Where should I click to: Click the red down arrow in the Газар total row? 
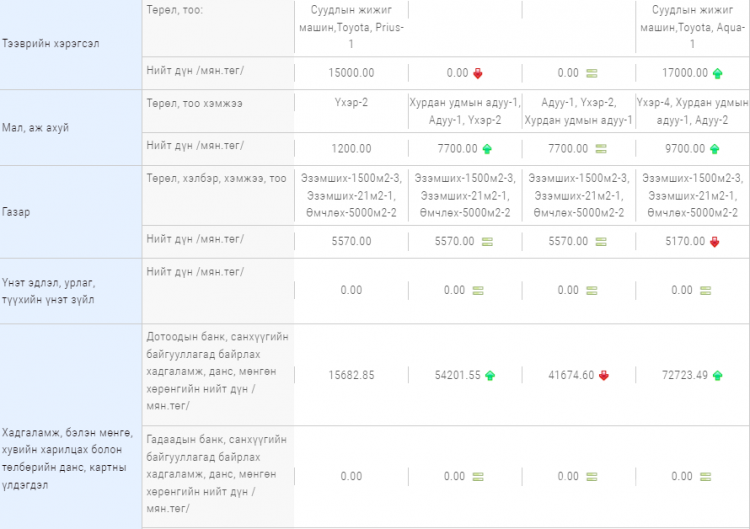[714, 241]
